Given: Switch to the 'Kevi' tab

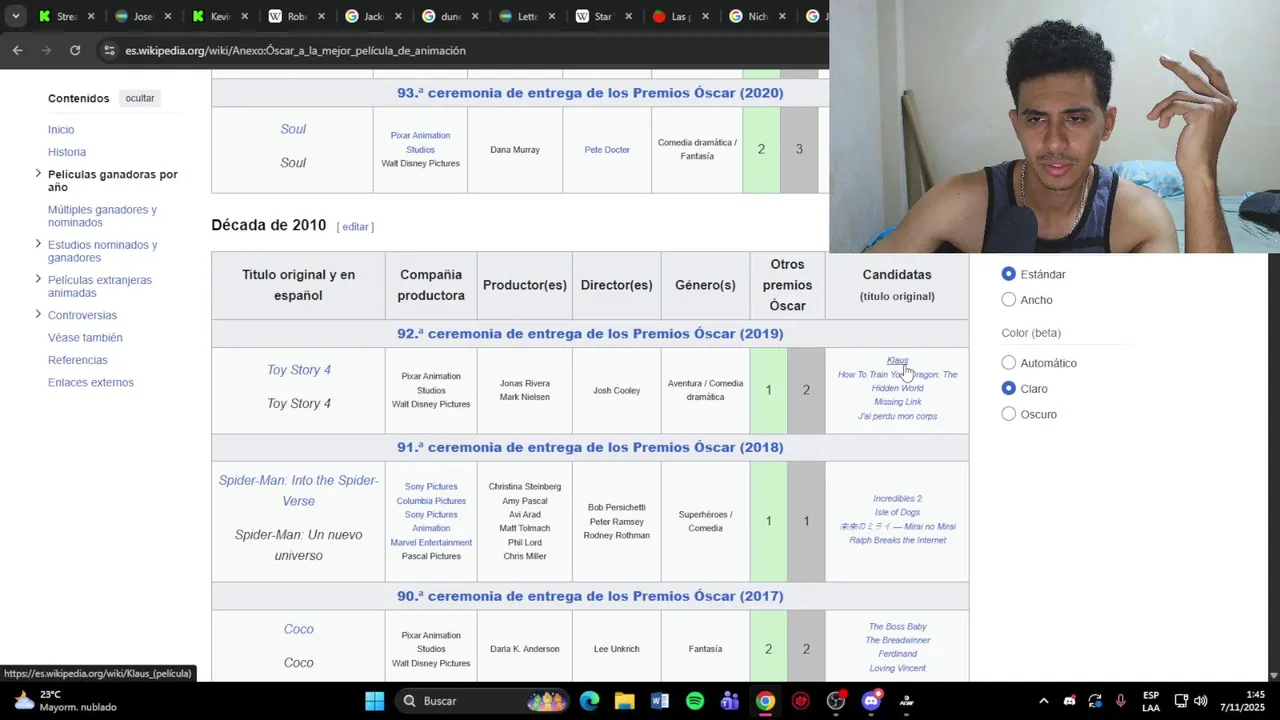Looking at the screenshot, I should [221, 16].
